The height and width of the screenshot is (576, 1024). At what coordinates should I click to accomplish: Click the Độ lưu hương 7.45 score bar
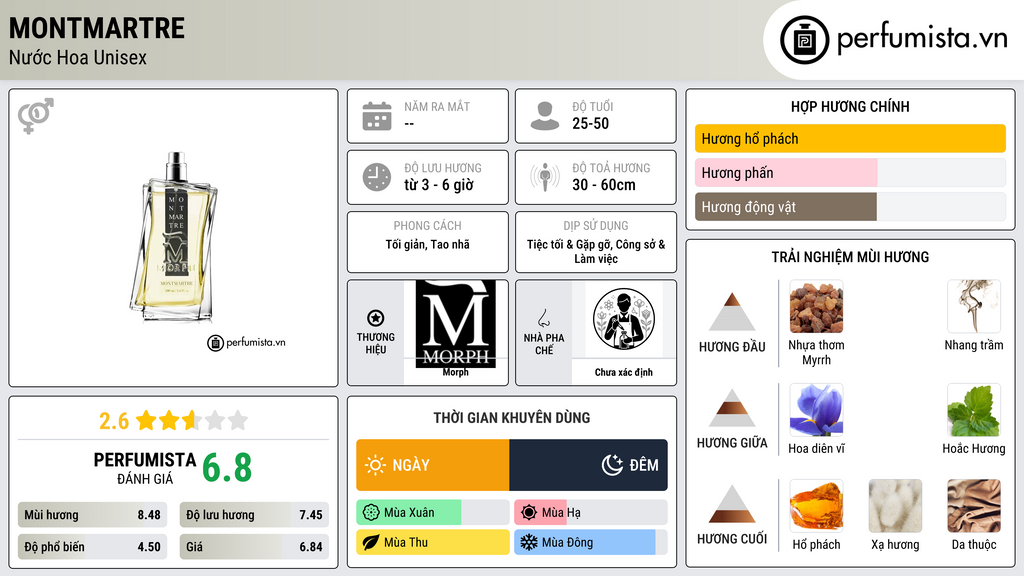click(x=254, y=515)
